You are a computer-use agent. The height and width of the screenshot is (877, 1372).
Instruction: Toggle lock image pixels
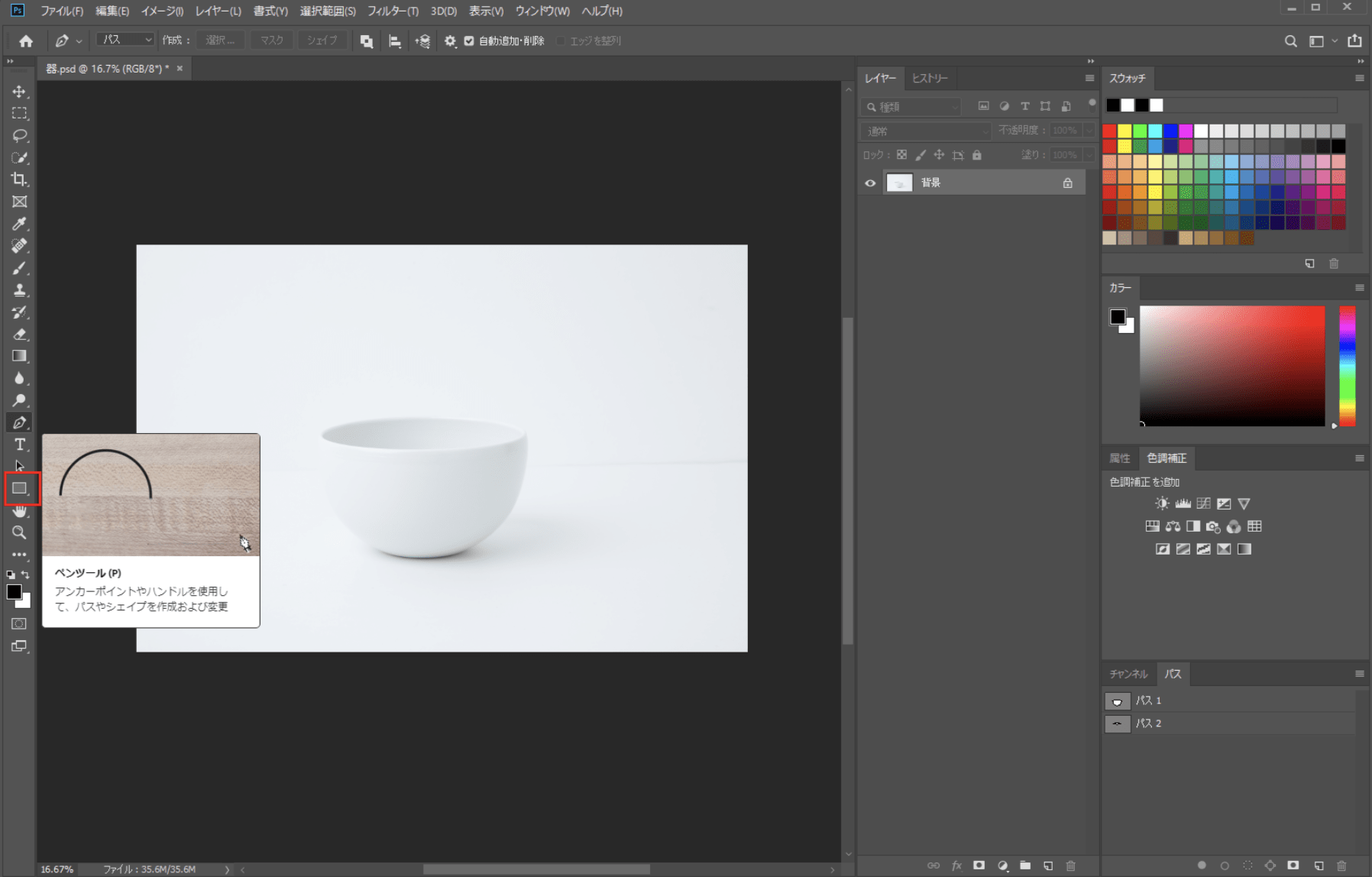(921, 155)
